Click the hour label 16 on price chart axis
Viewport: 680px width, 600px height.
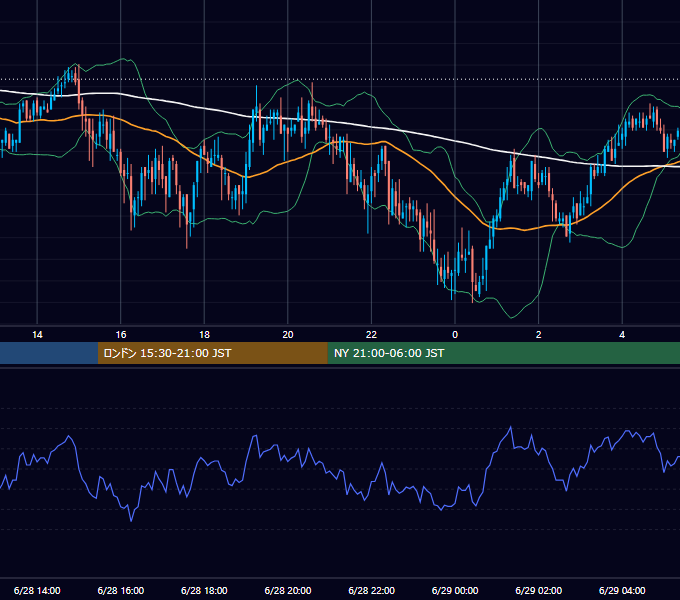121,335
